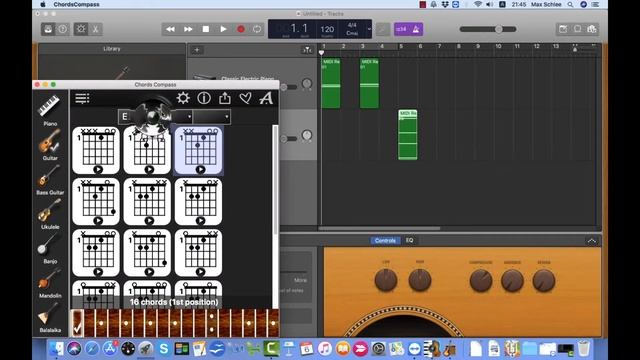Open GarageBand Note Pad button

[563, 29]
